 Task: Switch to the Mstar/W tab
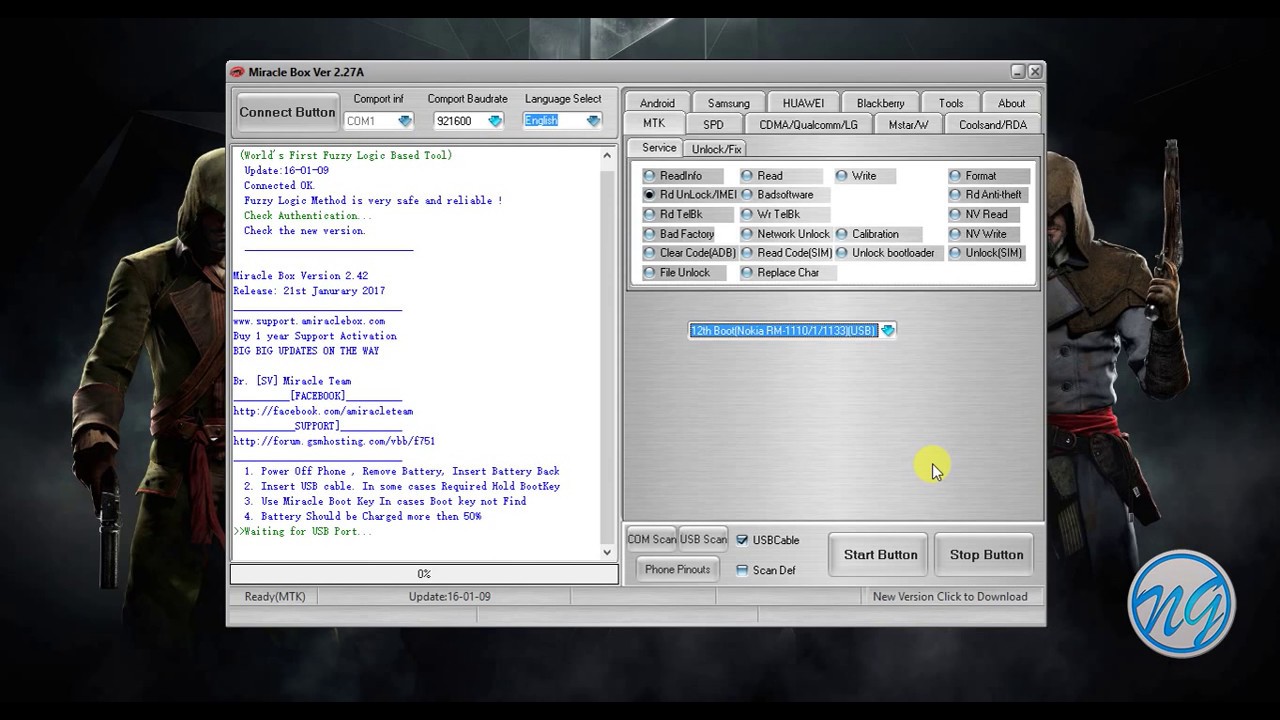[908, 125]
